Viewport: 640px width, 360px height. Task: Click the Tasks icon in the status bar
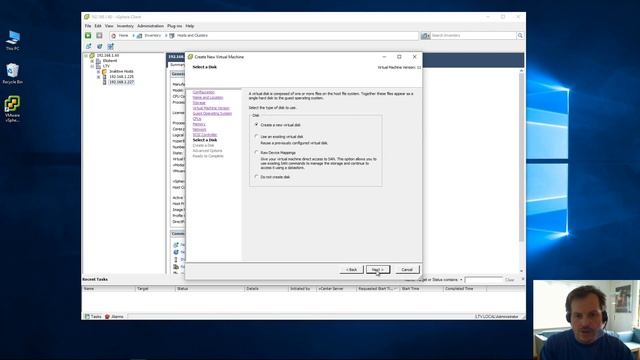click(x=87, y=316)
